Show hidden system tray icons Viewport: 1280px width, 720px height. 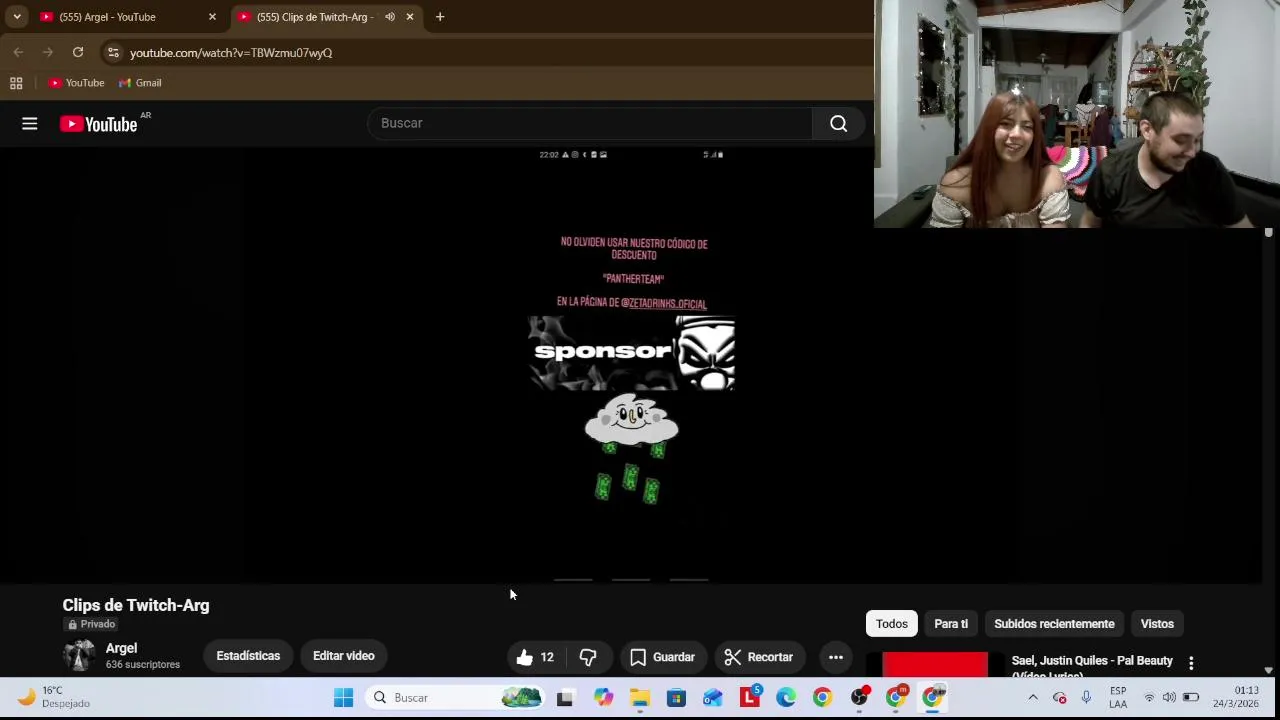pos(1033,698)
